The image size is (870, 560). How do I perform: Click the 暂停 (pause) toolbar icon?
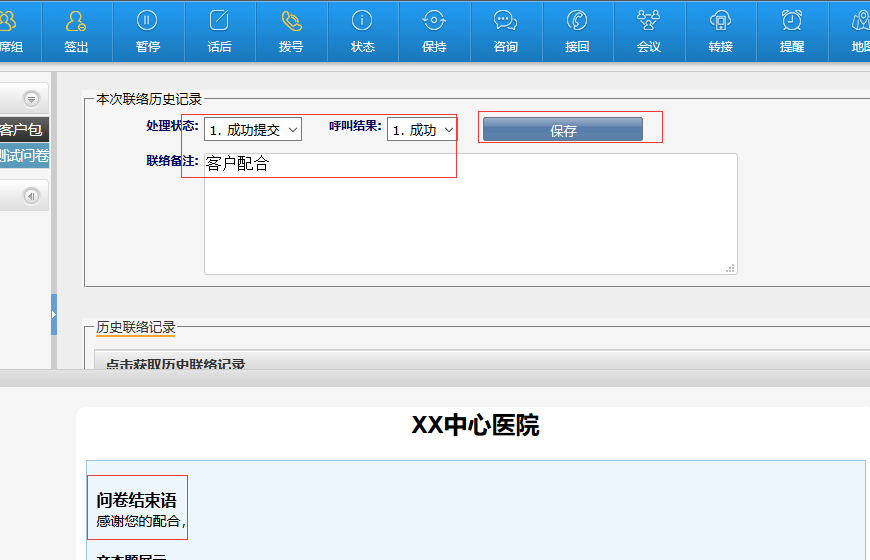148,22
